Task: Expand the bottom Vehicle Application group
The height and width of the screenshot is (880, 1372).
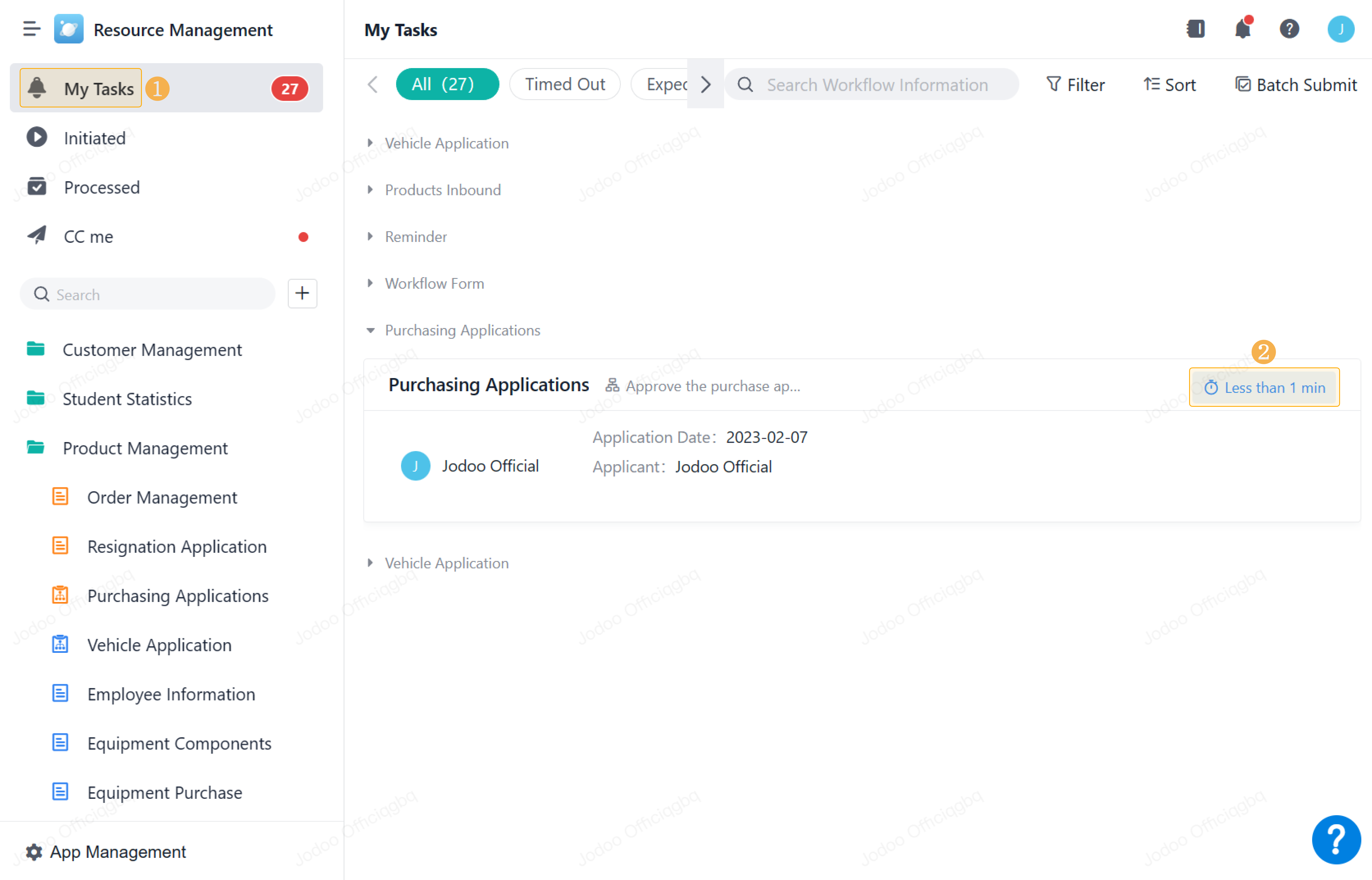Action: pos(370,563)
